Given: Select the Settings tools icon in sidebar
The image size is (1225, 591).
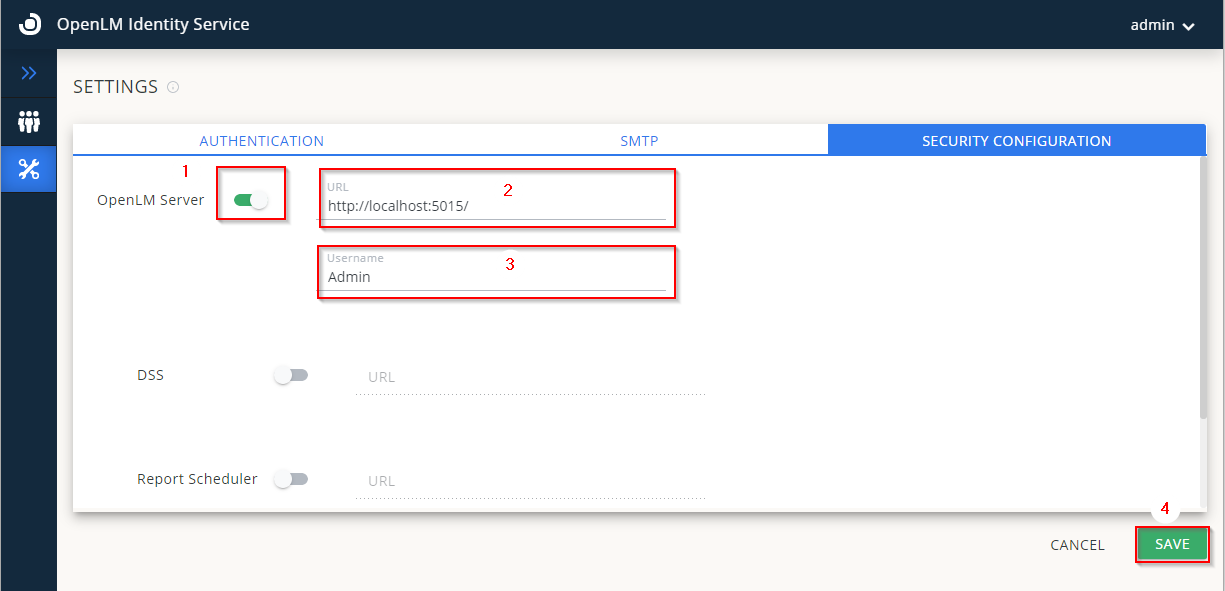Looking at the screenshot, I should point(29,170).
